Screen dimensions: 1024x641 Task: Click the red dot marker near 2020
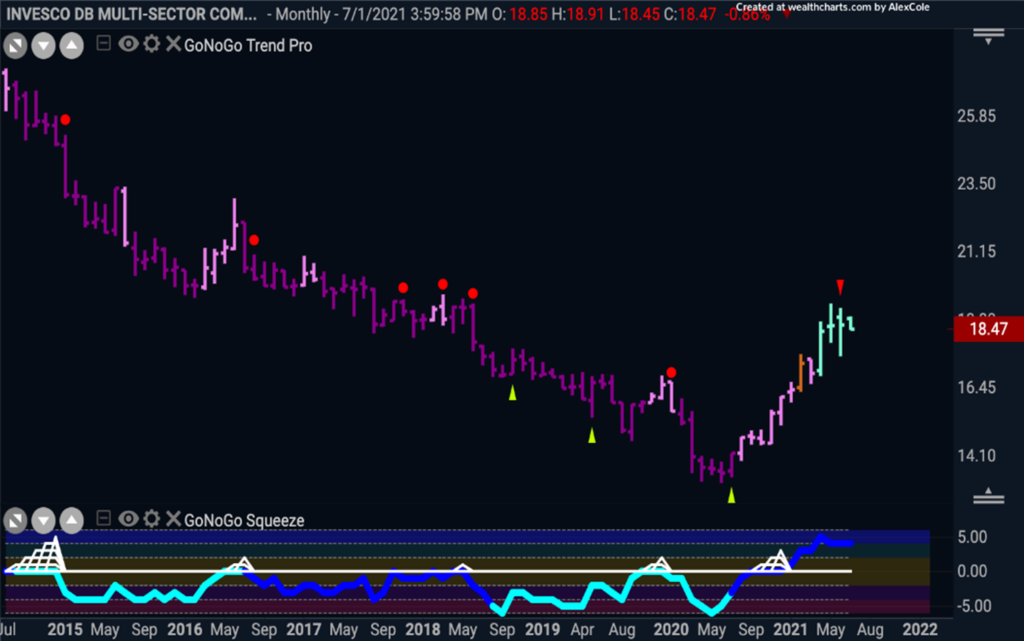coord(671,373)
